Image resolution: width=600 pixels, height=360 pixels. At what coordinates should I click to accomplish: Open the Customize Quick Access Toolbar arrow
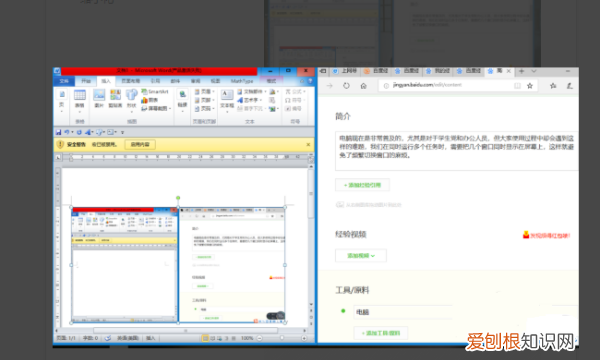(122, 132)
